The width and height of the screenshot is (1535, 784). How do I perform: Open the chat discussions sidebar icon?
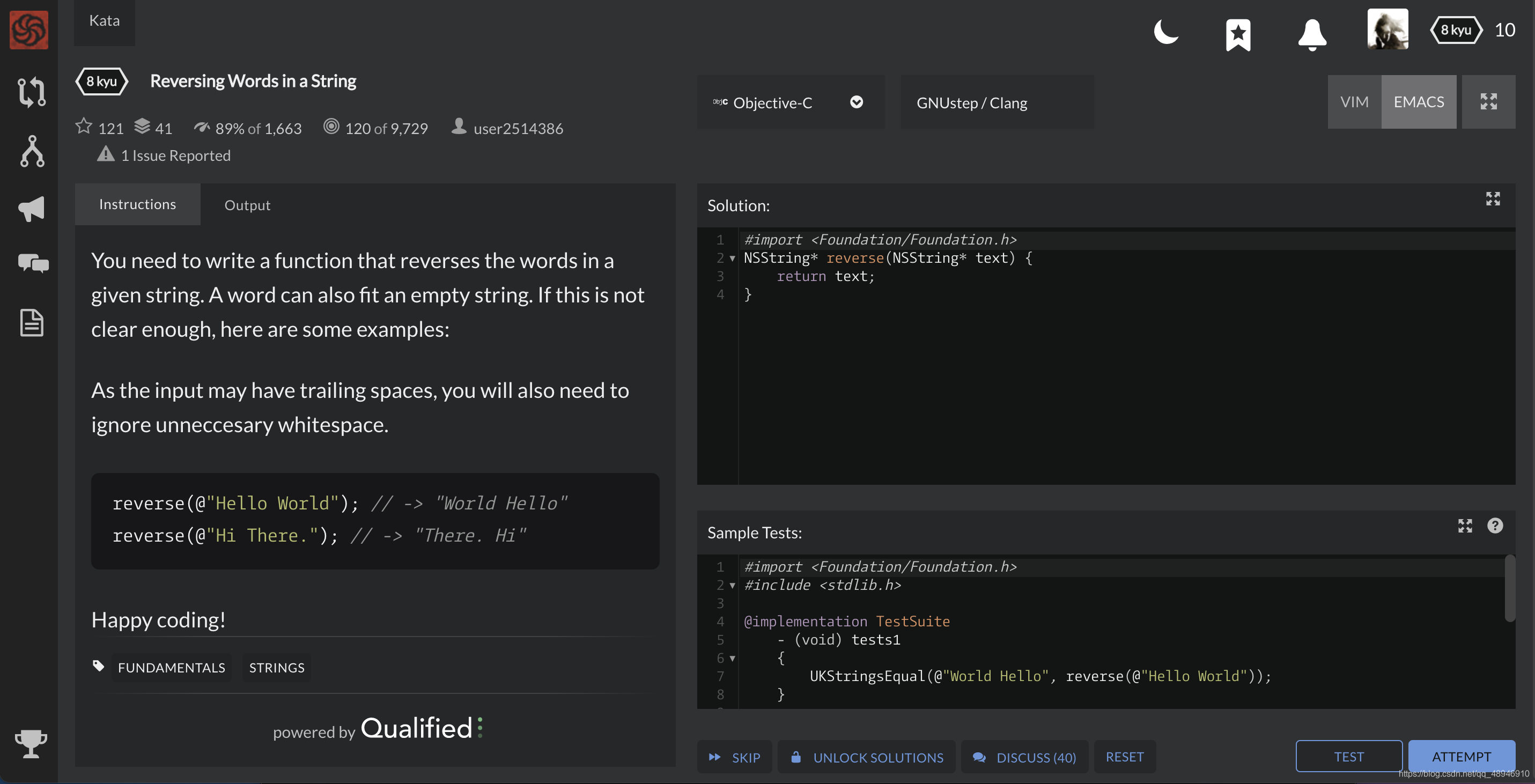pos(33,263)
